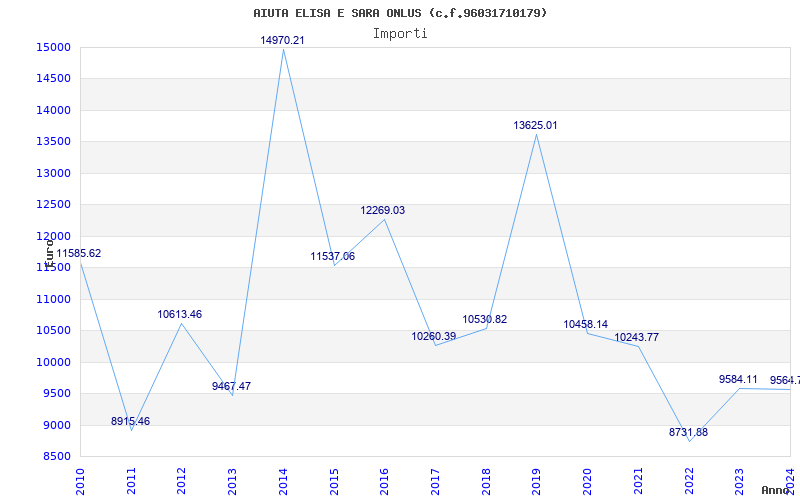Click the x-axis year 2012
The width and height of the screenshot is (800, 500).
(182, 481)
